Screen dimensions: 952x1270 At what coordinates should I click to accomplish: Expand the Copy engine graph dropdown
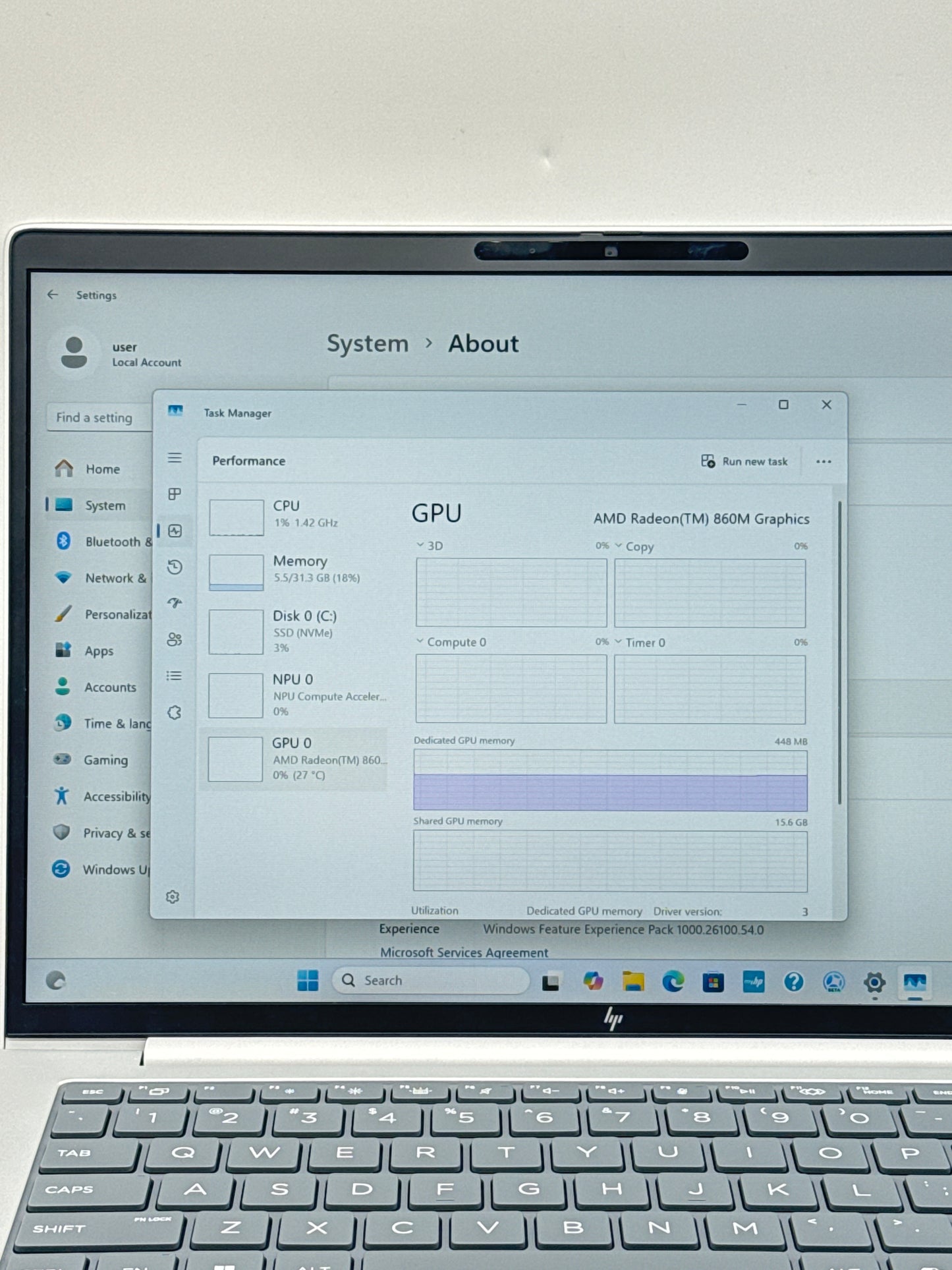tap(619, 546)
